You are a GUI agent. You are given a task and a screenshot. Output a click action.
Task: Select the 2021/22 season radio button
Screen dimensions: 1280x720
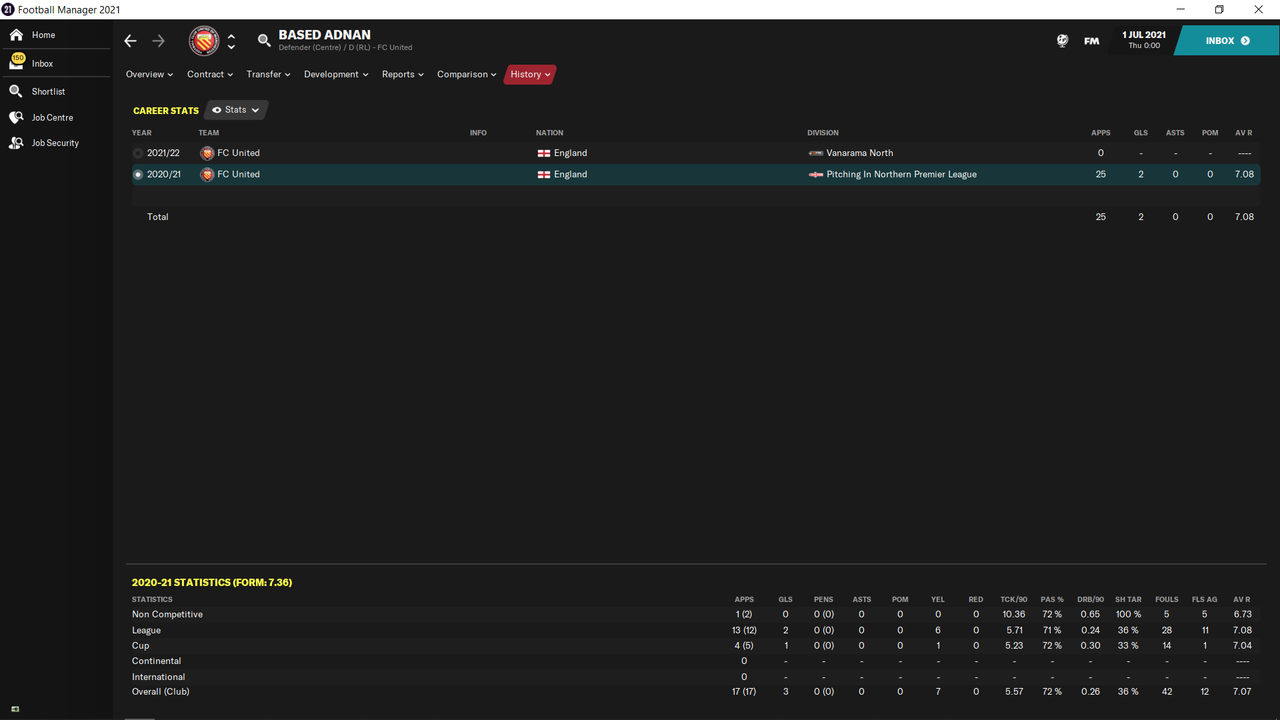tap(138, 153)
